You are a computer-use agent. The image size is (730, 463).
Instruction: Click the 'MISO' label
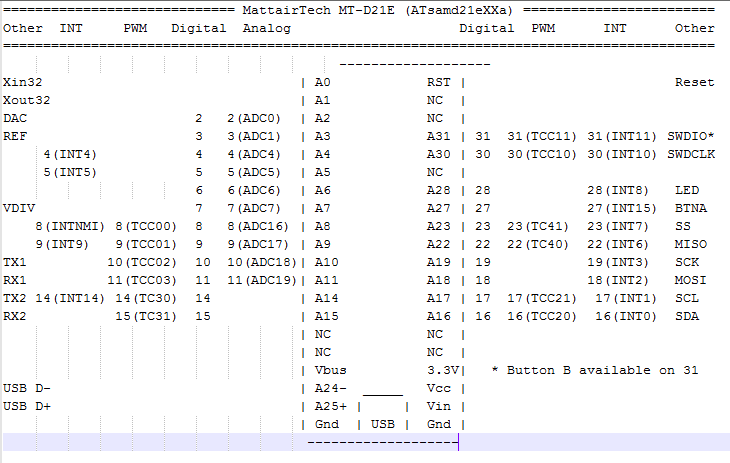pos(691,245)
